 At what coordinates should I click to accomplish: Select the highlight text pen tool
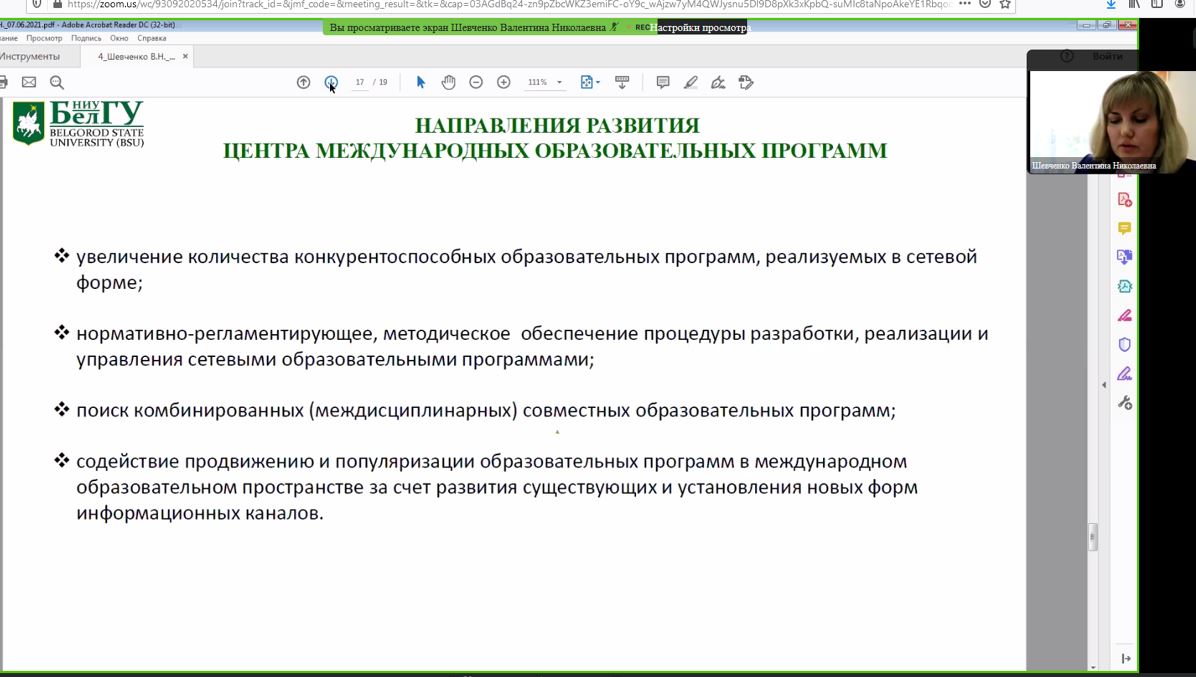point(691,82)
